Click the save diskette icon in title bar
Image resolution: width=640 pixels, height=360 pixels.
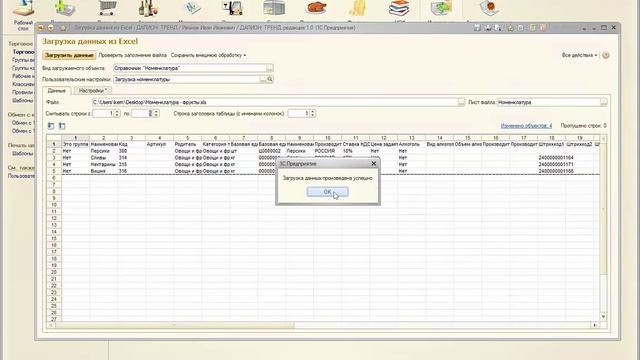(x=477, y=28)
